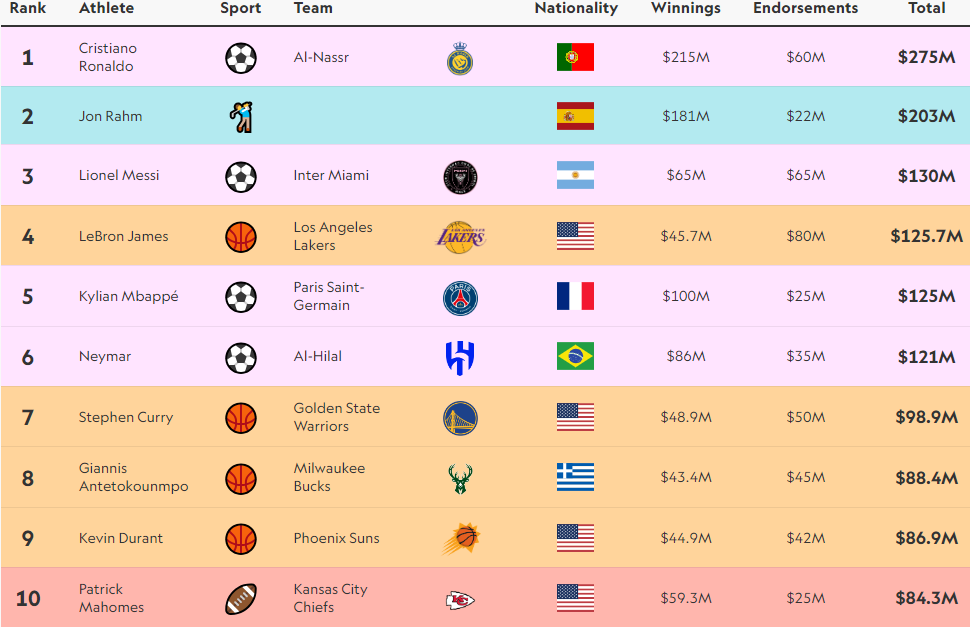Click the Portugal flag in Ronaldo's row
The image size is (970, 627).
575,57
